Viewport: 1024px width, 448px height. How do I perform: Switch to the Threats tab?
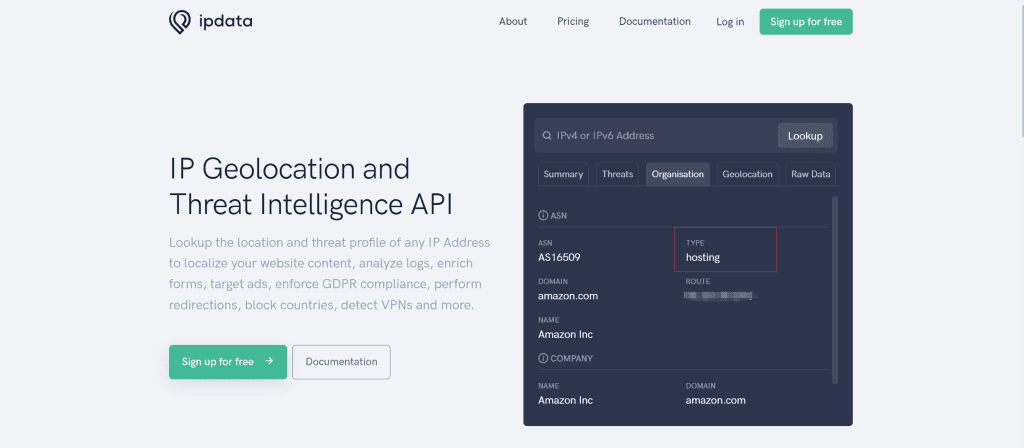[x=617, y=174]
